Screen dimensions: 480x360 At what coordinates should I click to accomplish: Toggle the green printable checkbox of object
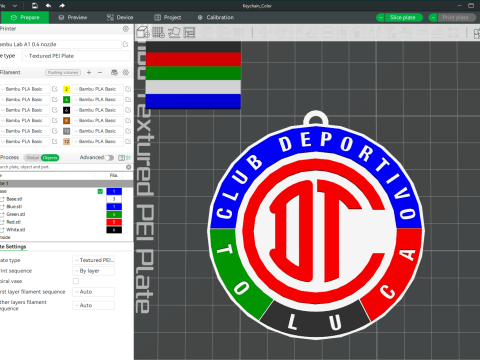pyautogui.click(x=100, y=191)
